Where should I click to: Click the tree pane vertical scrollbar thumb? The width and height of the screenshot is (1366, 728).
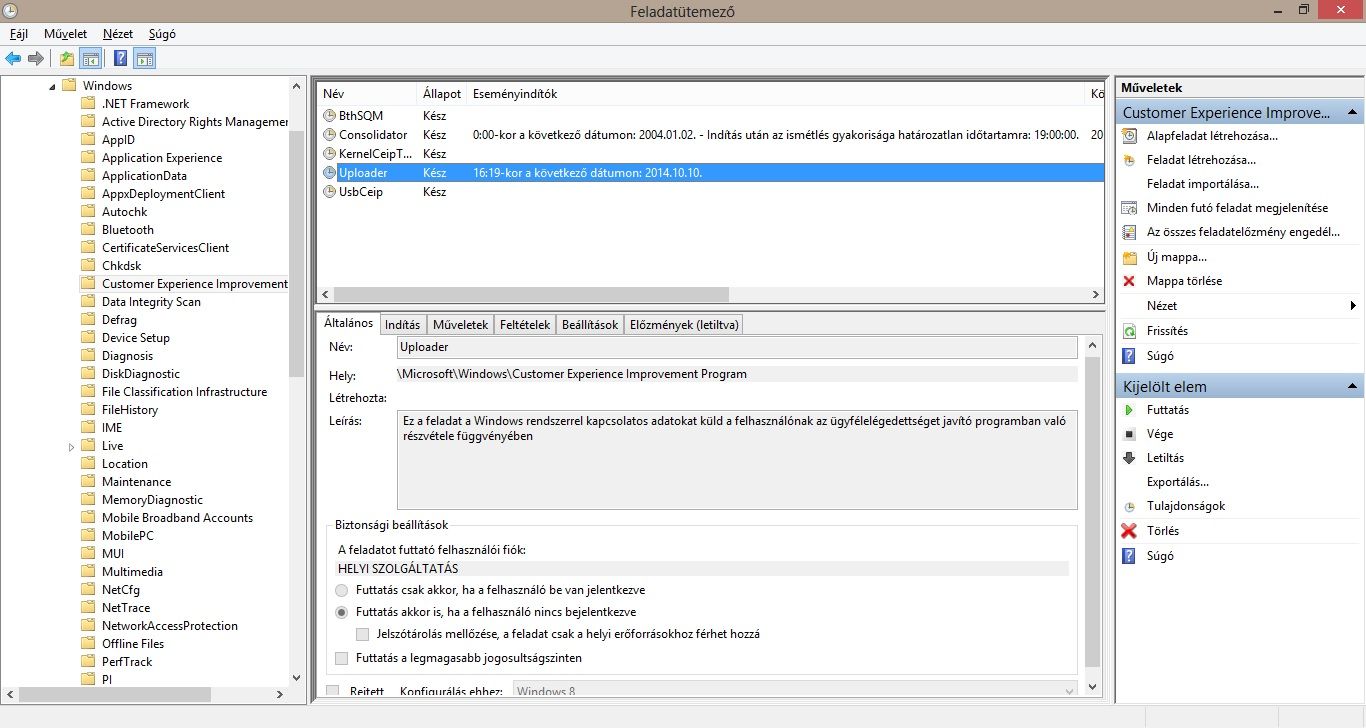coord(296,252)
